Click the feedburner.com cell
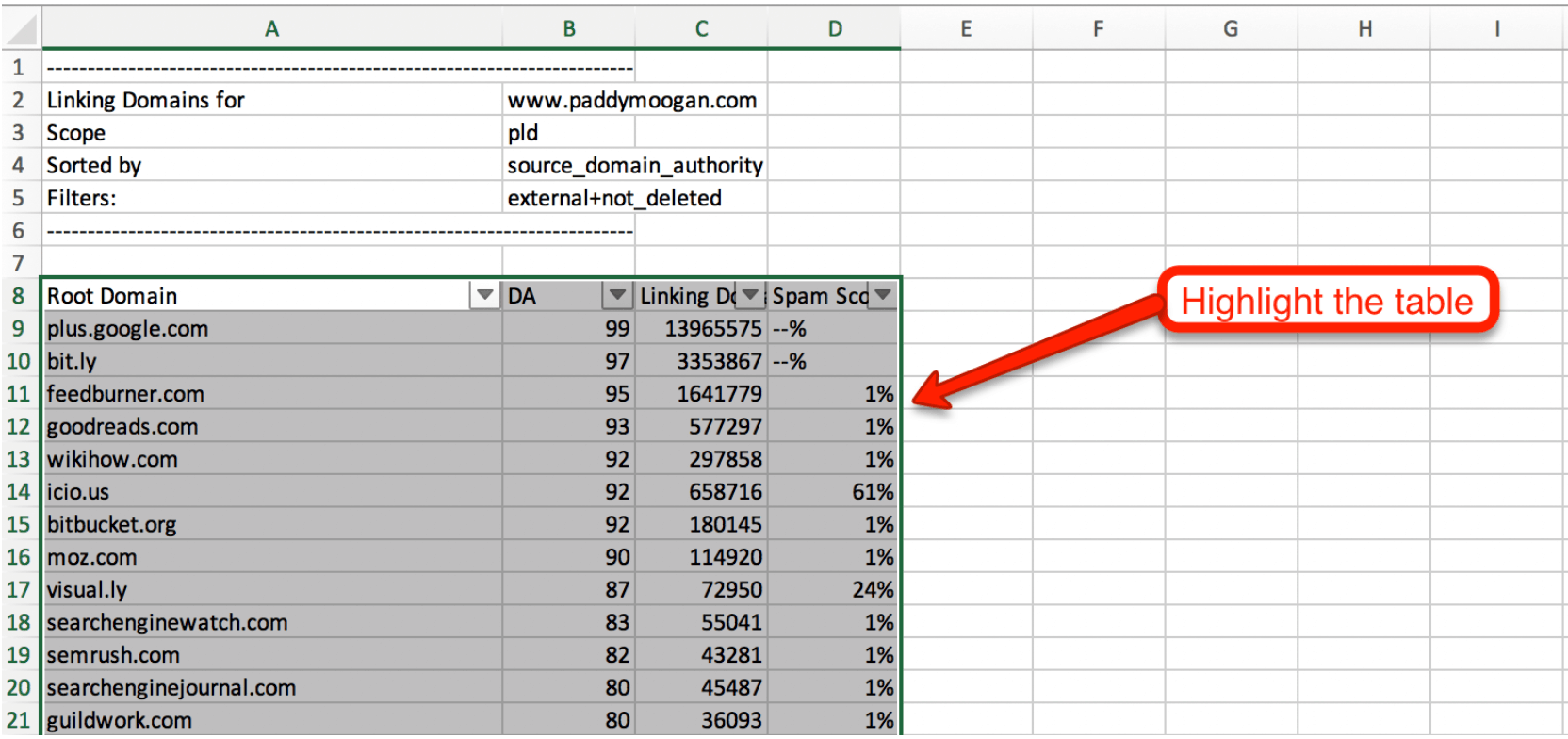Screen dimensions: 1568x739 click(x=272, y=394)
